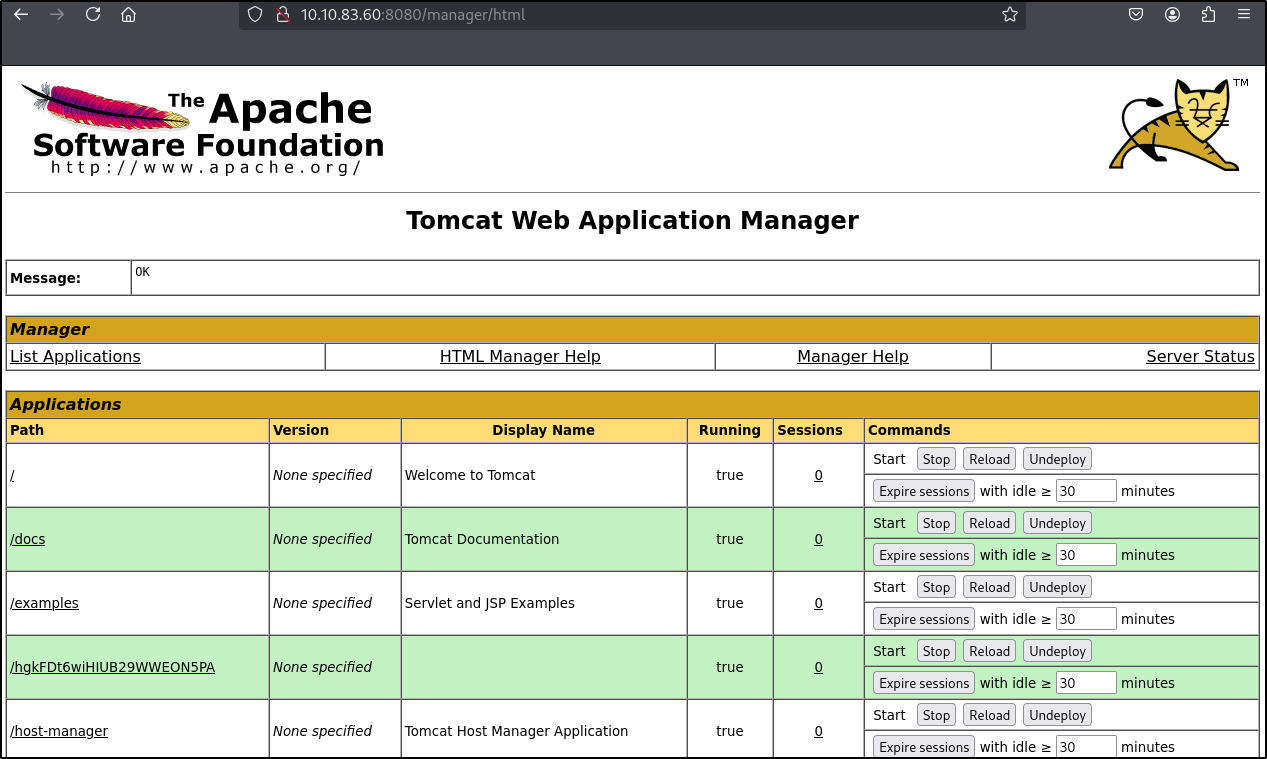Click the Apache Software Foundation logo
This screenshot has width=1267, height=759.
pyautogui.click(x=203, y=130)
